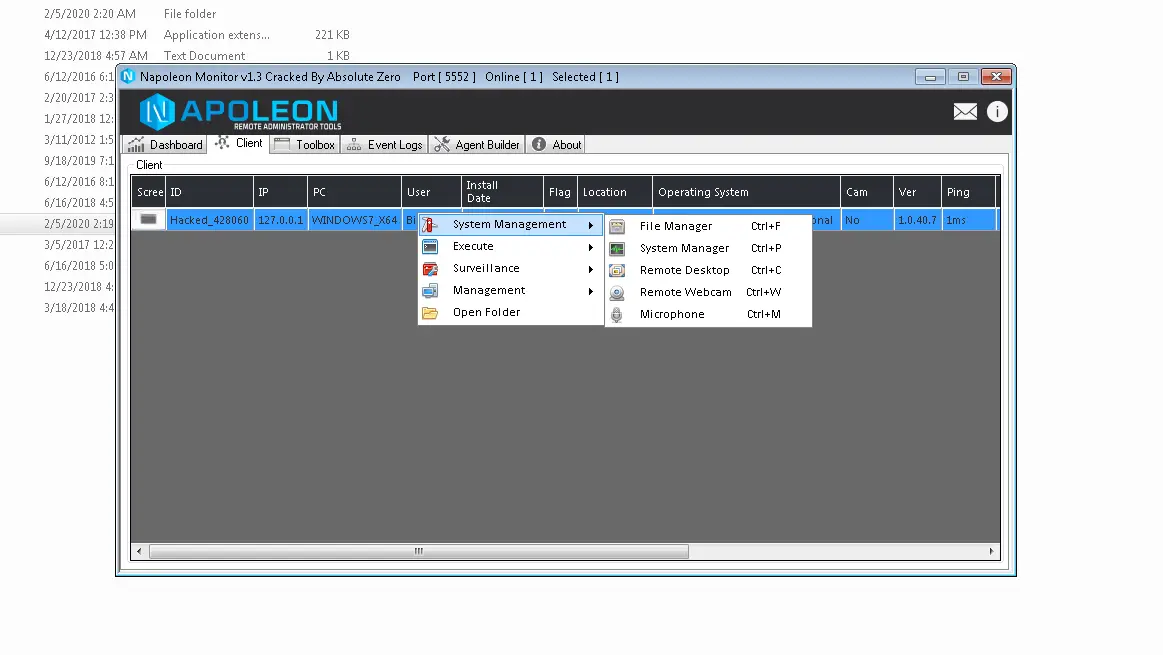This screenshot has width=1163, height=655.
Task: Click System Management in the context menu
Action: click(x=509, y=224)
